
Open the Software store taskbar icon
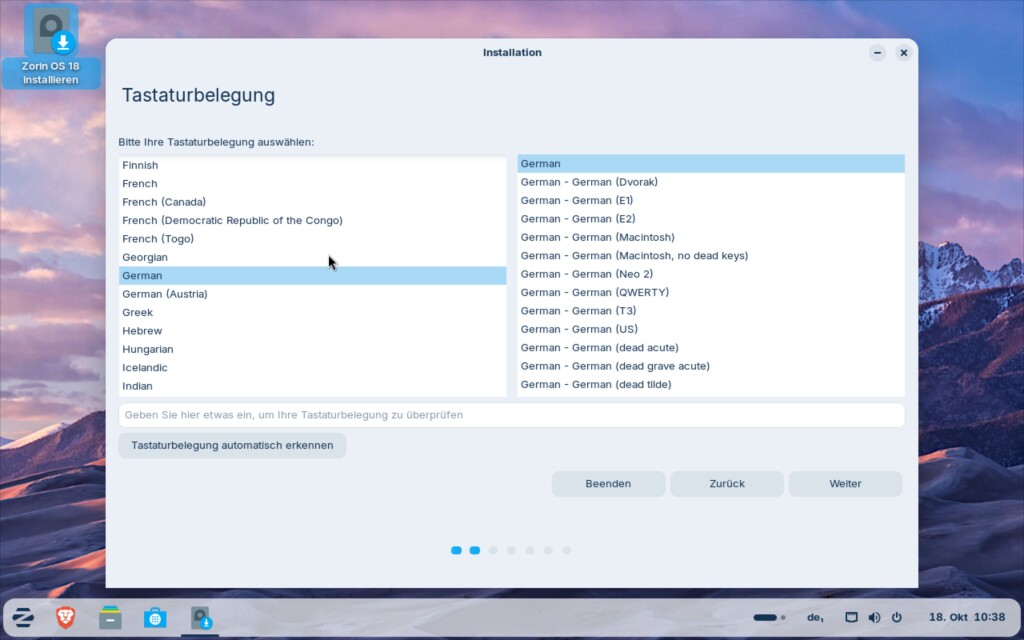click(x=155, y=618)
